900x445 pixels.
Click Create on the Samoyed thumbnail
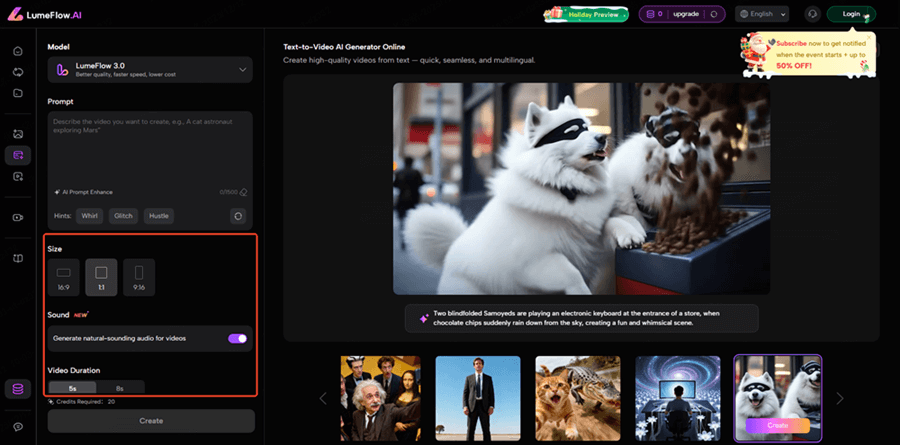pos(777,425)
